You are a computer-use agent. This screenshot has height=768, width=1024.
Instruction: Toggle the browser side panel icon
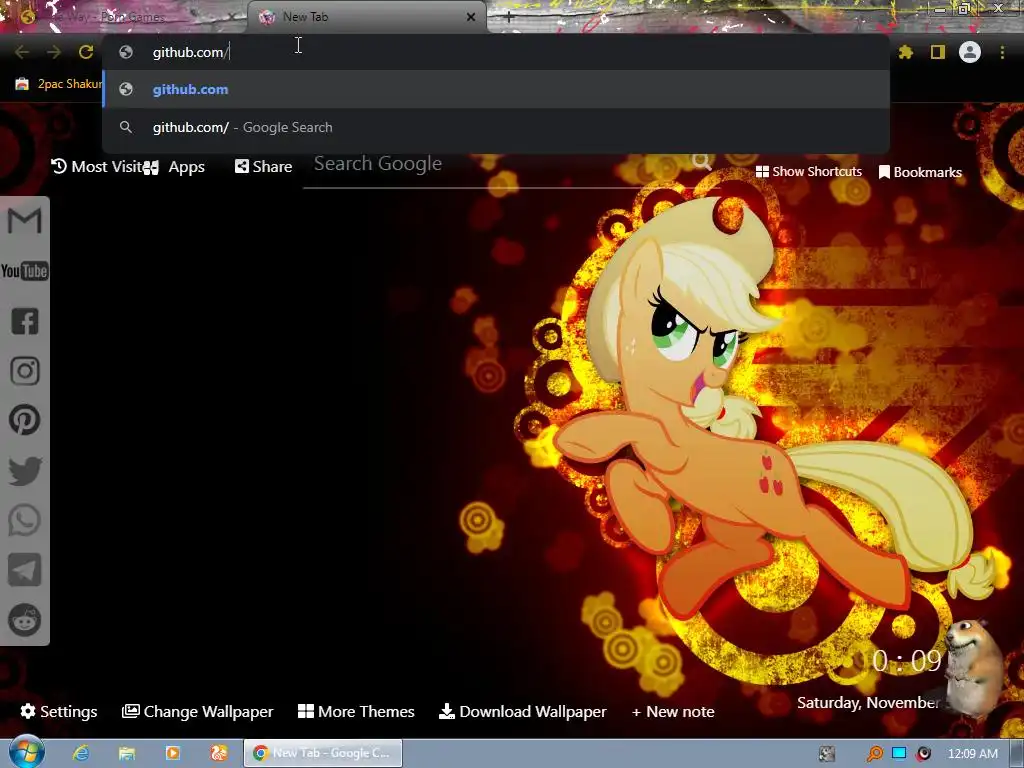938,52
